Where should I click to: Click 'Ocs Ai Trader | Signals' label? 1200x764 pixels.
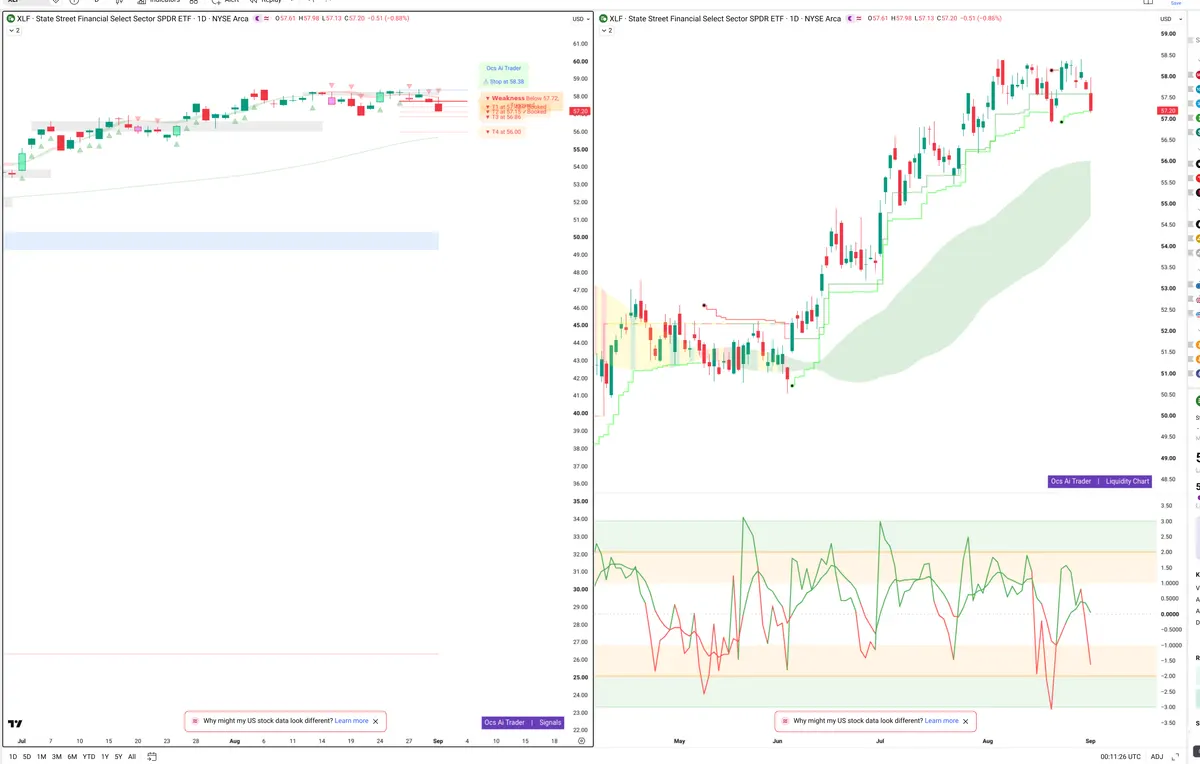click(x=523, y=722)
